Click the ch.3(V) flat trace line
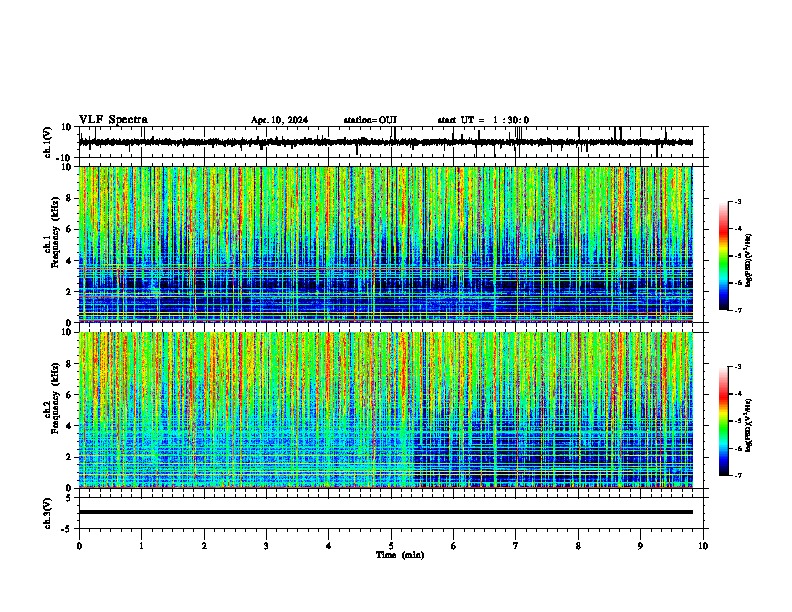The width and height of the screenshot is (792, 612). click(385, 512)
